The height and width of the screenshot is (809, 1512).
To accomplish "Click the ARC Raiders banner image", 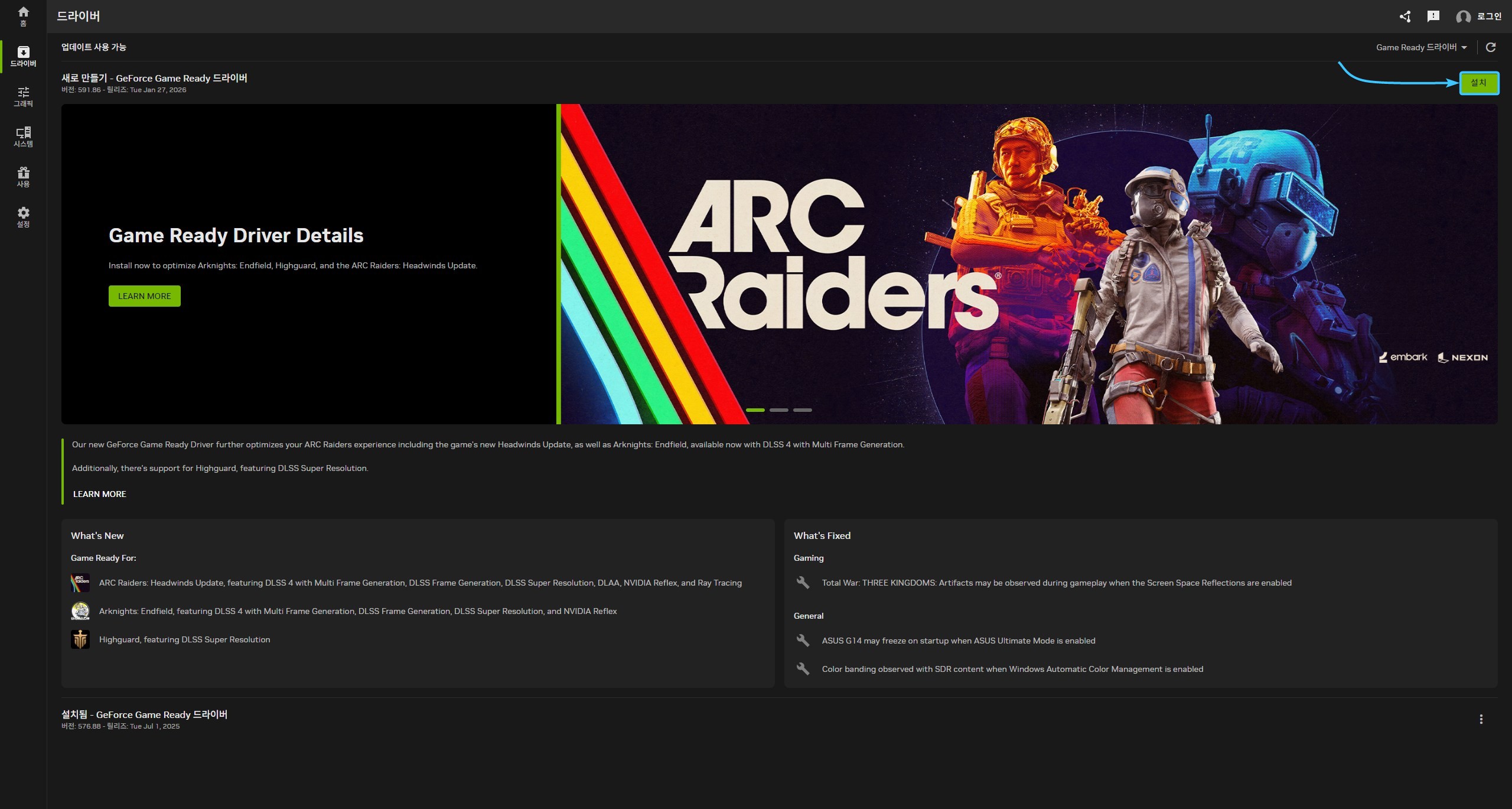I will (1028, 264).
